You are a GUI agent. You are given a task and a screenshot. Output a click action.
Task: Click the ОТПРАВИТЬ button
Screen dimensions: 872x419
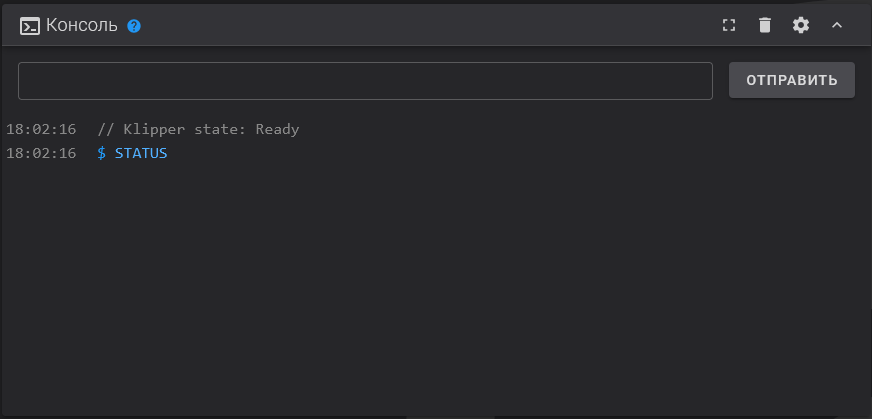click(792, 80)
